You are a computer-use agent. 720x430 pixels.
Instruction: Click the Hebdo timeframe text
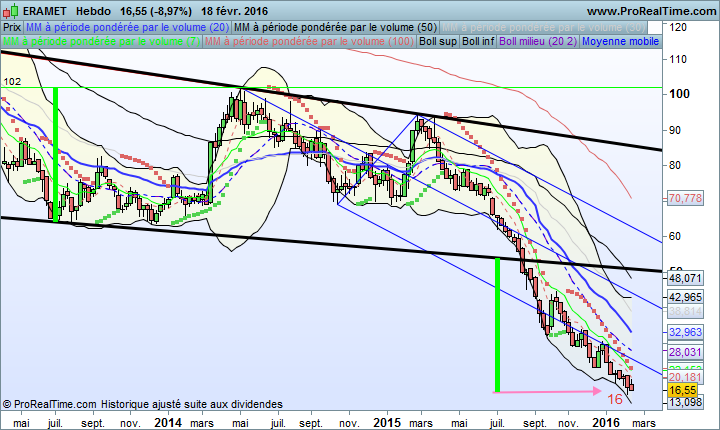tap(93, 11)
